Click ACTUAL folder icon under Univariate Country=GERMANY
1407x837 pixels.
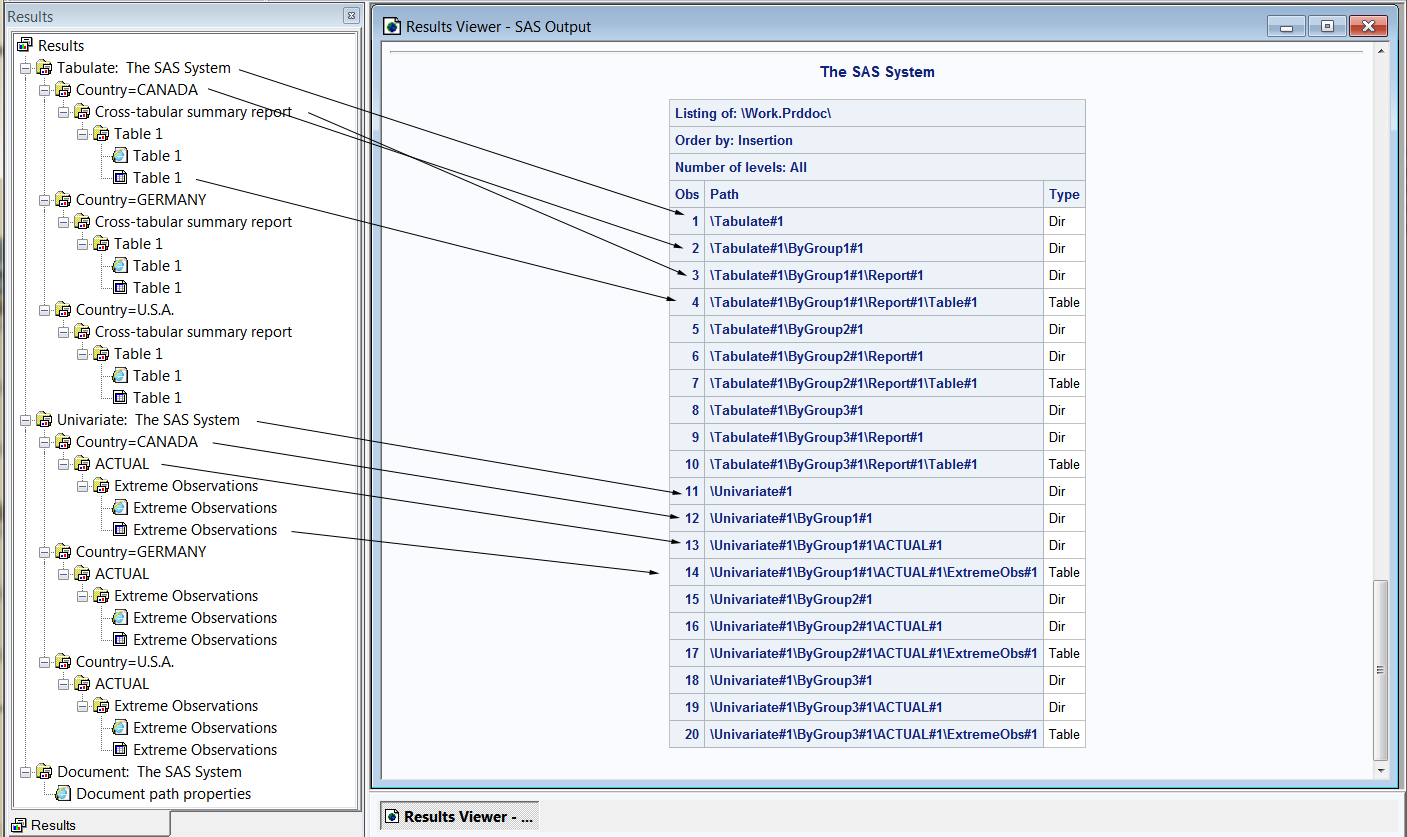tap(82, 574)
